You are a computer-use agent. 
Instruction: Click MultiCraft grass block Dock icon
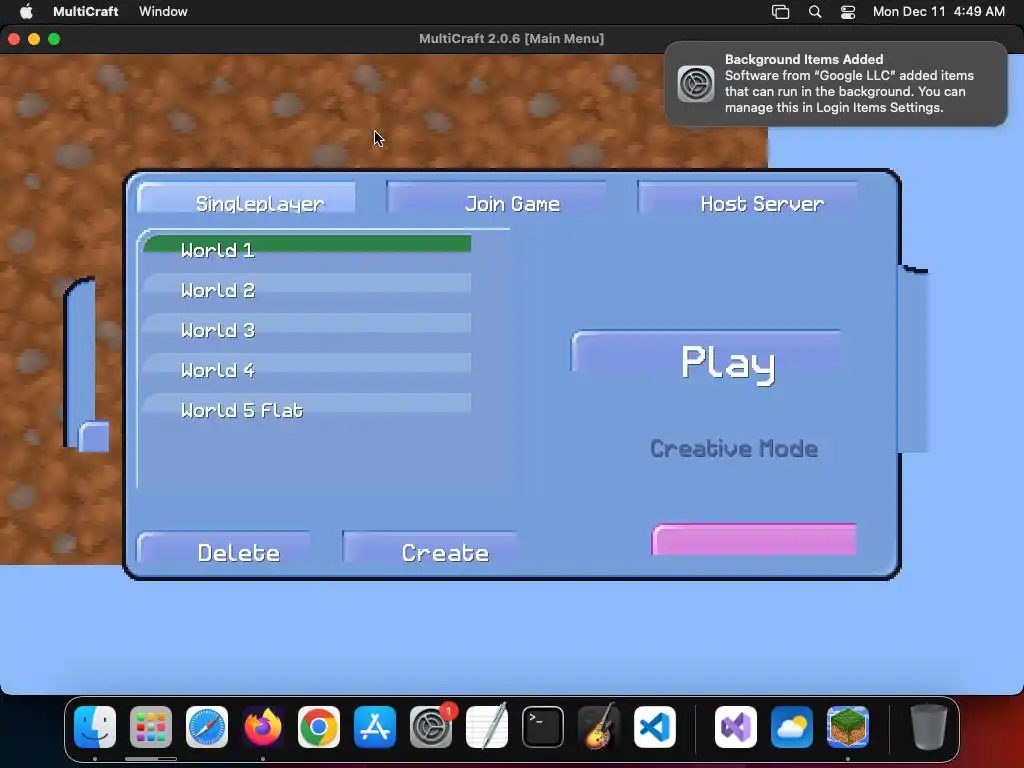pyautogui.click(x=848, y=727)
